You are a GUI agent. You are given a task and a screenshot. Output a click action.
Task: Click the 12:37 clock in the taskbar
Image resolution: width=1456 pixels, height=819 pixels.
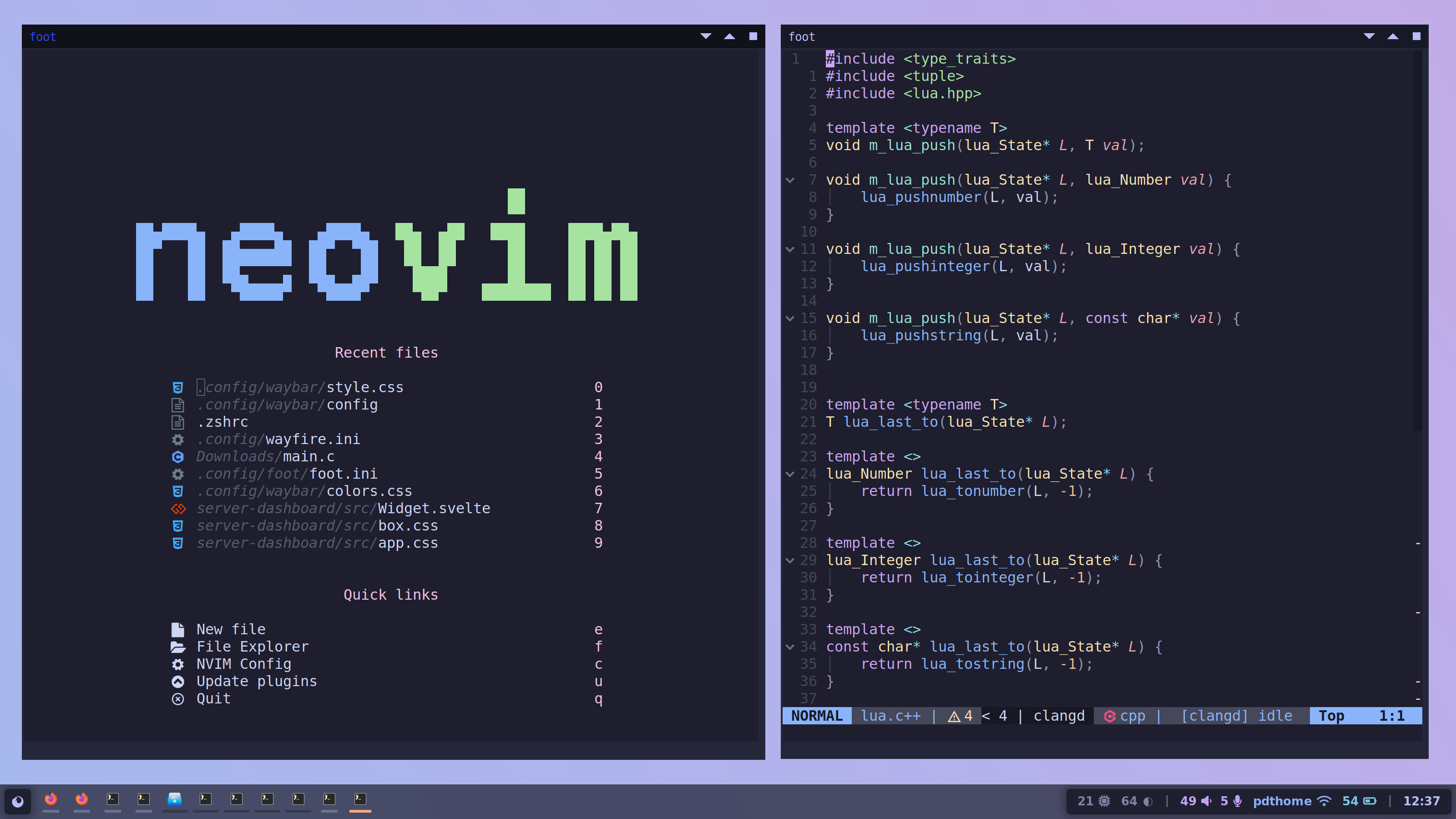coord(1421,801)
